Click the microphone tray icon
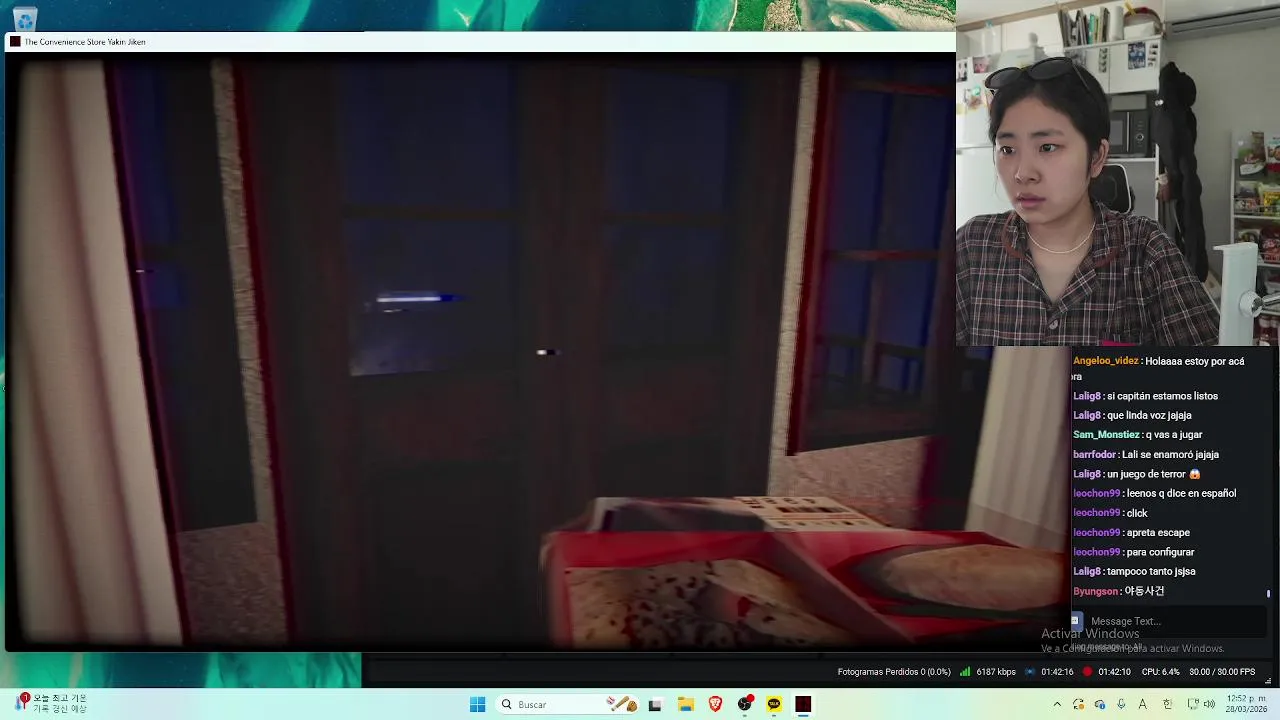Viewport: 1280px width, 720px height. tap(1121, 704)
